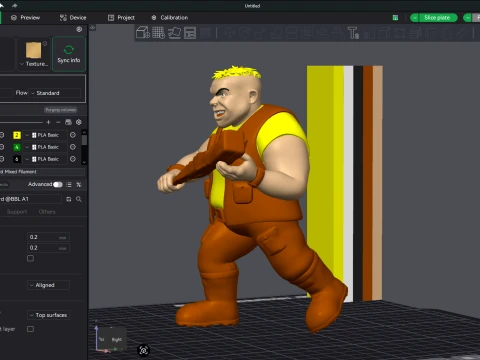Select the Text shape T tool
This screenshot has width=480, height=360.
pos(353,33)
